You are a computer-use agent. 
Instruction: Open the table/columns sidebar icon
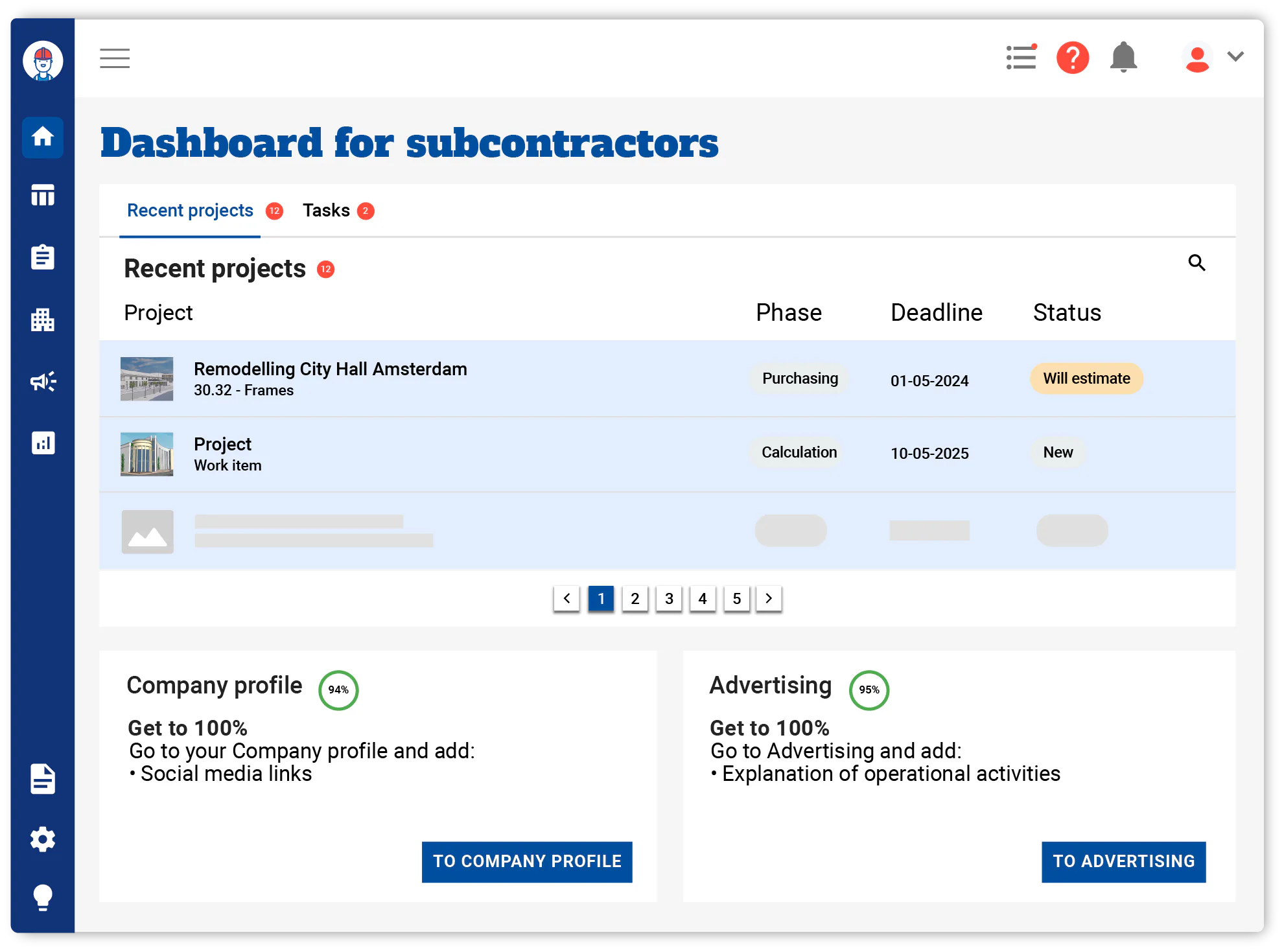[x=43, y=195]
